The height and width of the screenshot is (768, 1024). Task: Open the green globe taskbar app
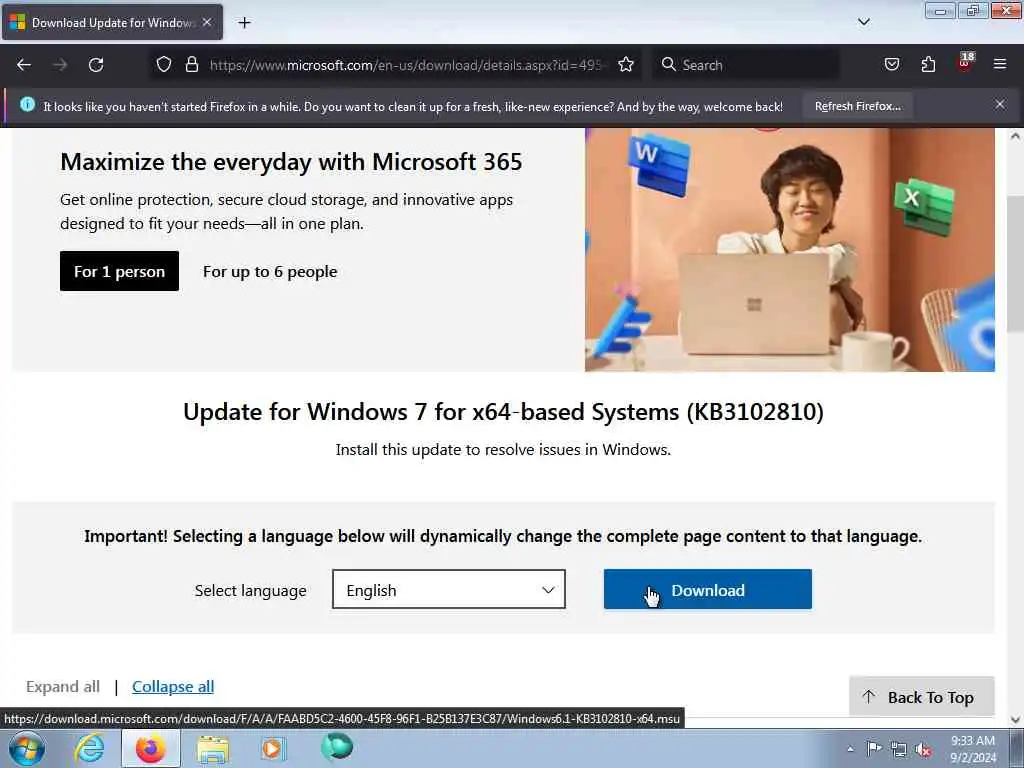(x=336, y=747)
